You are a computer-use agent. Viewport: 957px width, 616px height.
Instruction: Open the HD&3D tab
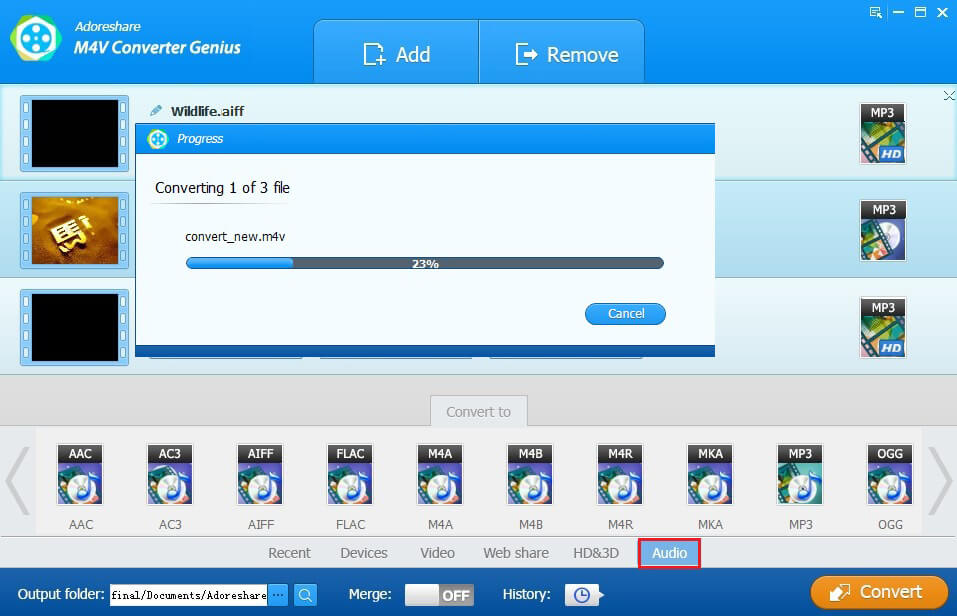(596, 553)
